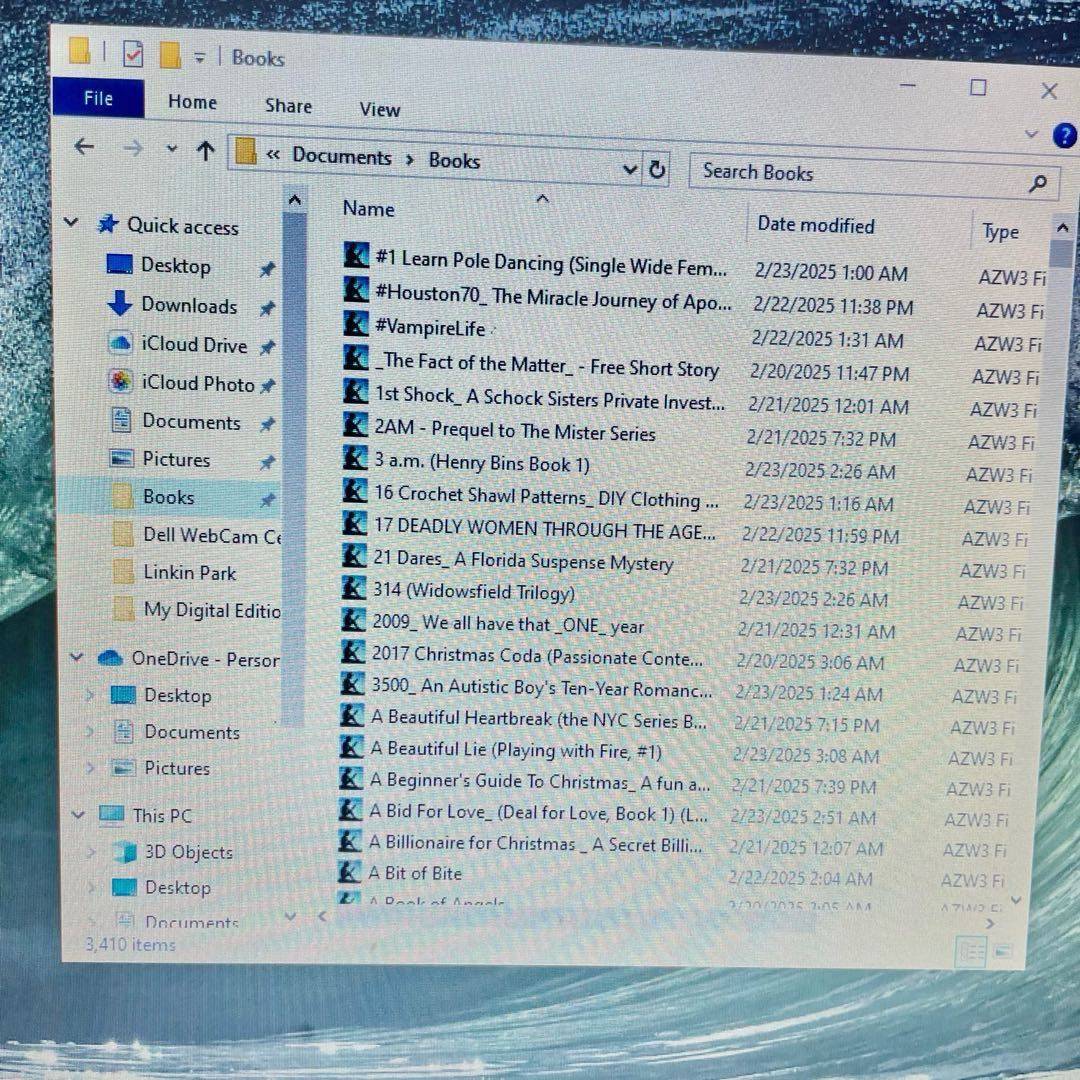Switch to large icons view button
Screen dimensions: 1080x1080
pyautogui.click(x=1003, y=950)
